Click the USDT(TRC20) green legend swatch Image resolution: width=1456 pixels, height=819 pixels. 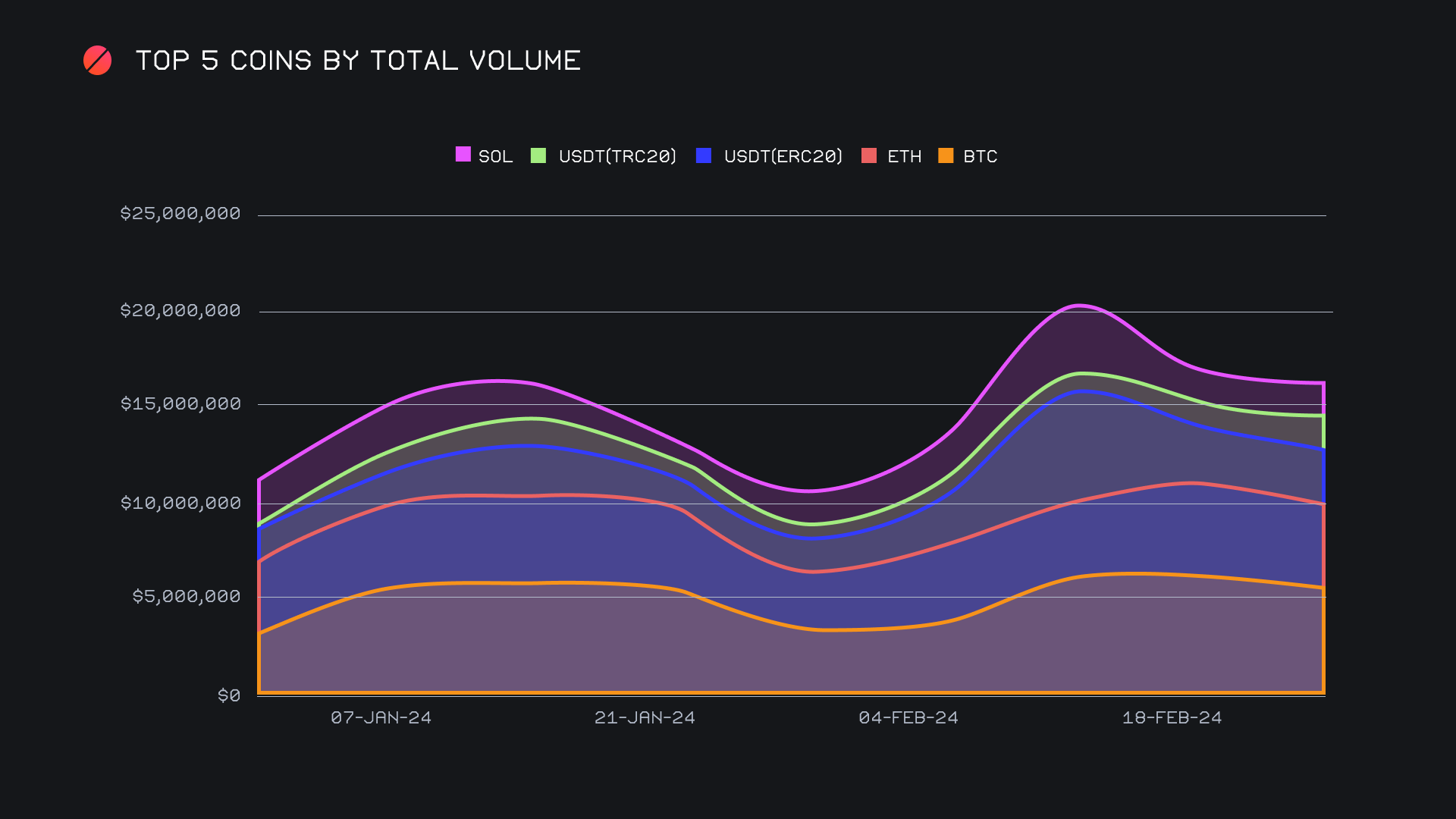(538, 155)
